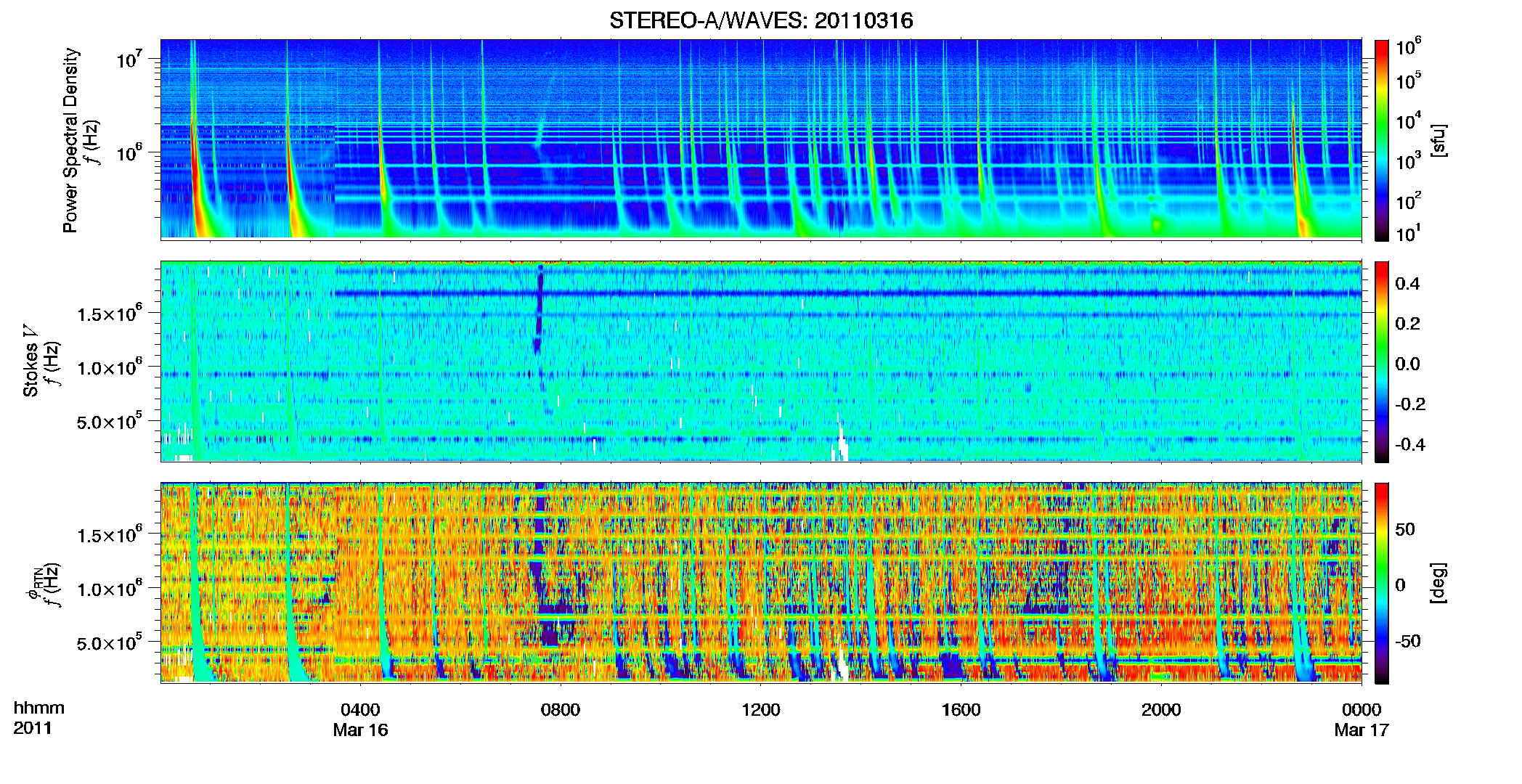
Task: Click the 1.0×10^6 tick on Stokes V axis
Action: (110, 367)
